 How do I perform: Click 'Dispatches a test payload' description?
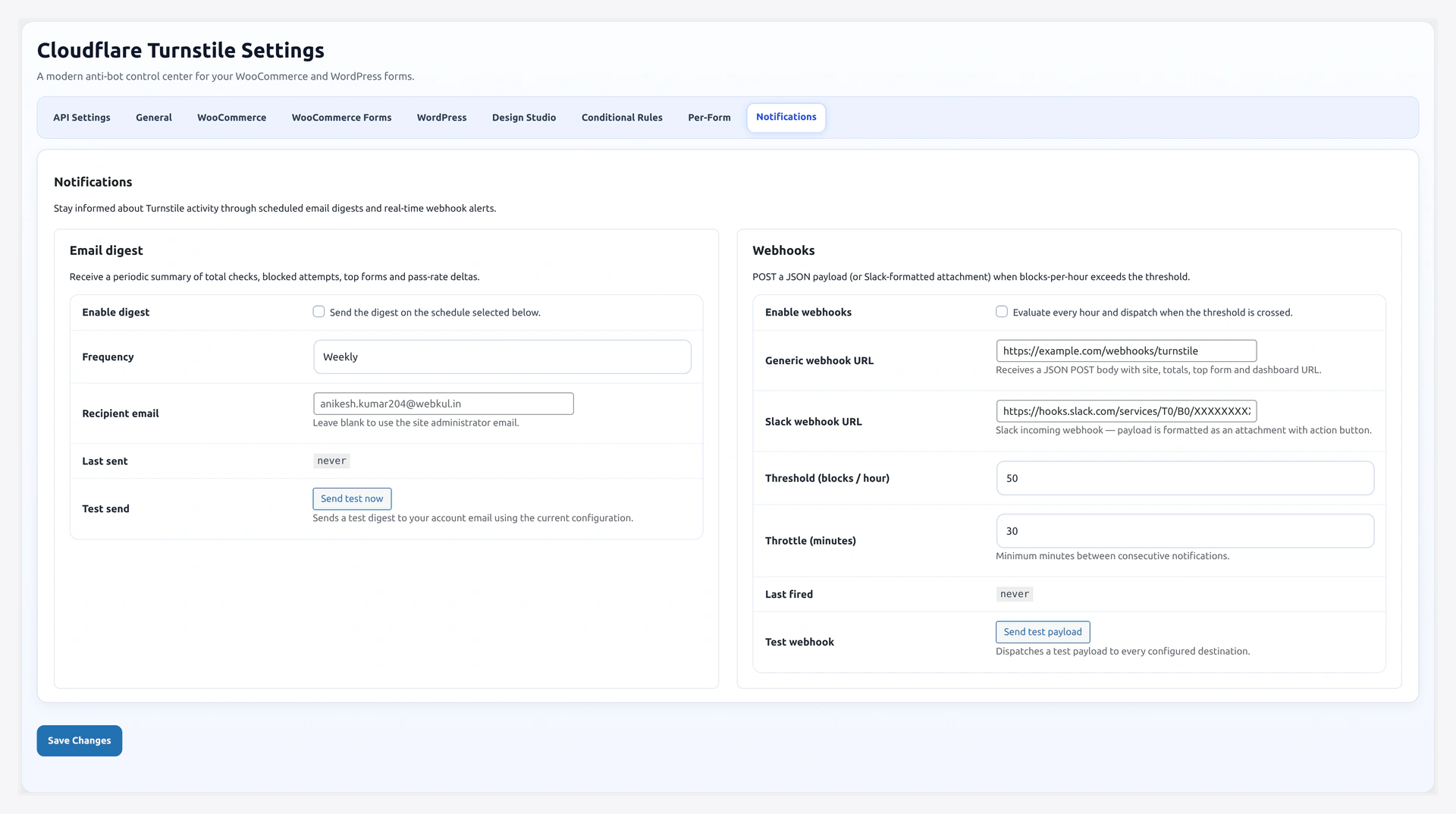coord(1122,651)
